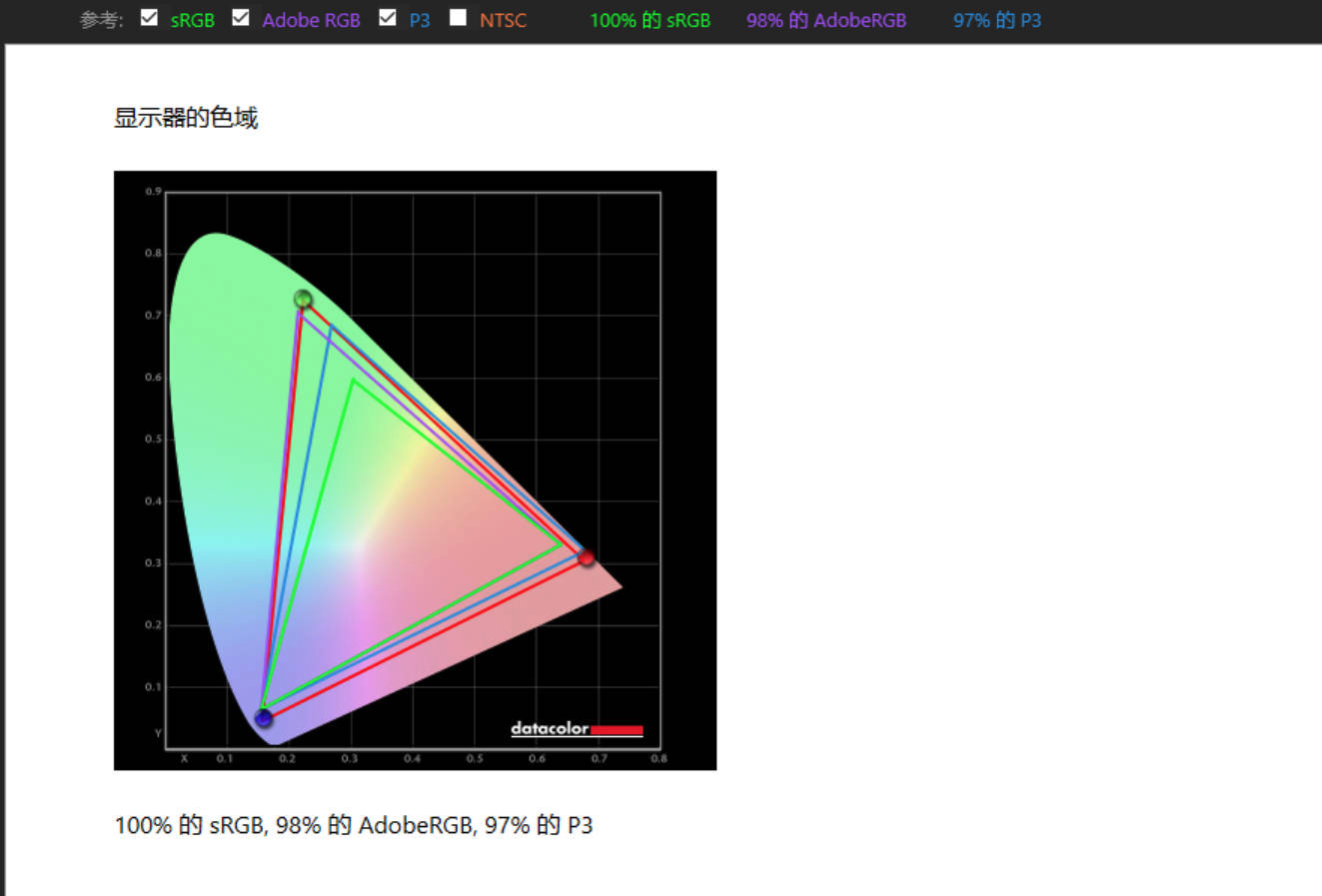The width and height of the screenshot is (1322, 896).
Task: Uncheck the Adobe RGB reference checkbox
Action: point(240,18)
